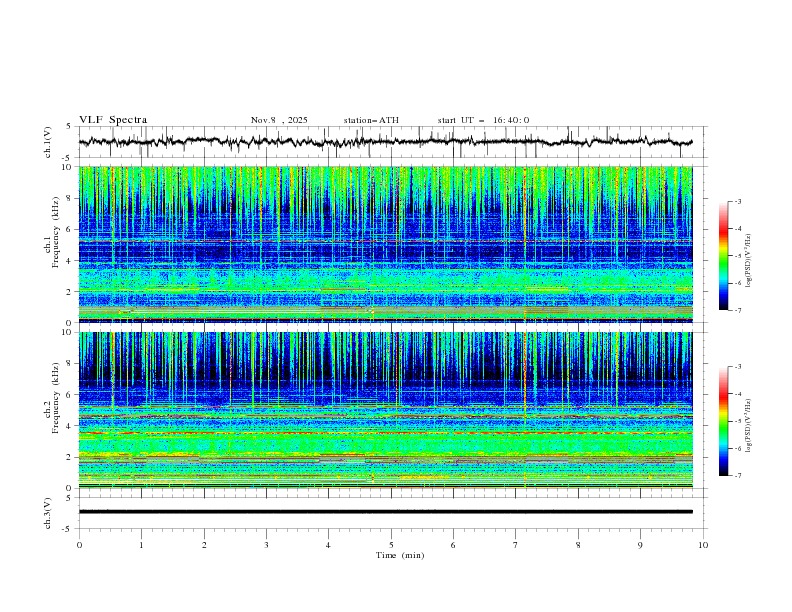This screenshot has width=792, height=612.
Task: Click the "7" tick on the time axis
Action: click(x=516, y=545)
